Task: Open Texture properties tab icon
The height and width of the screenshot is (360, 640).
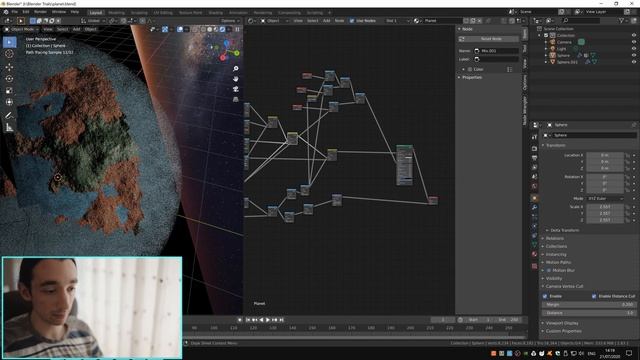Action: pos(535,266)
